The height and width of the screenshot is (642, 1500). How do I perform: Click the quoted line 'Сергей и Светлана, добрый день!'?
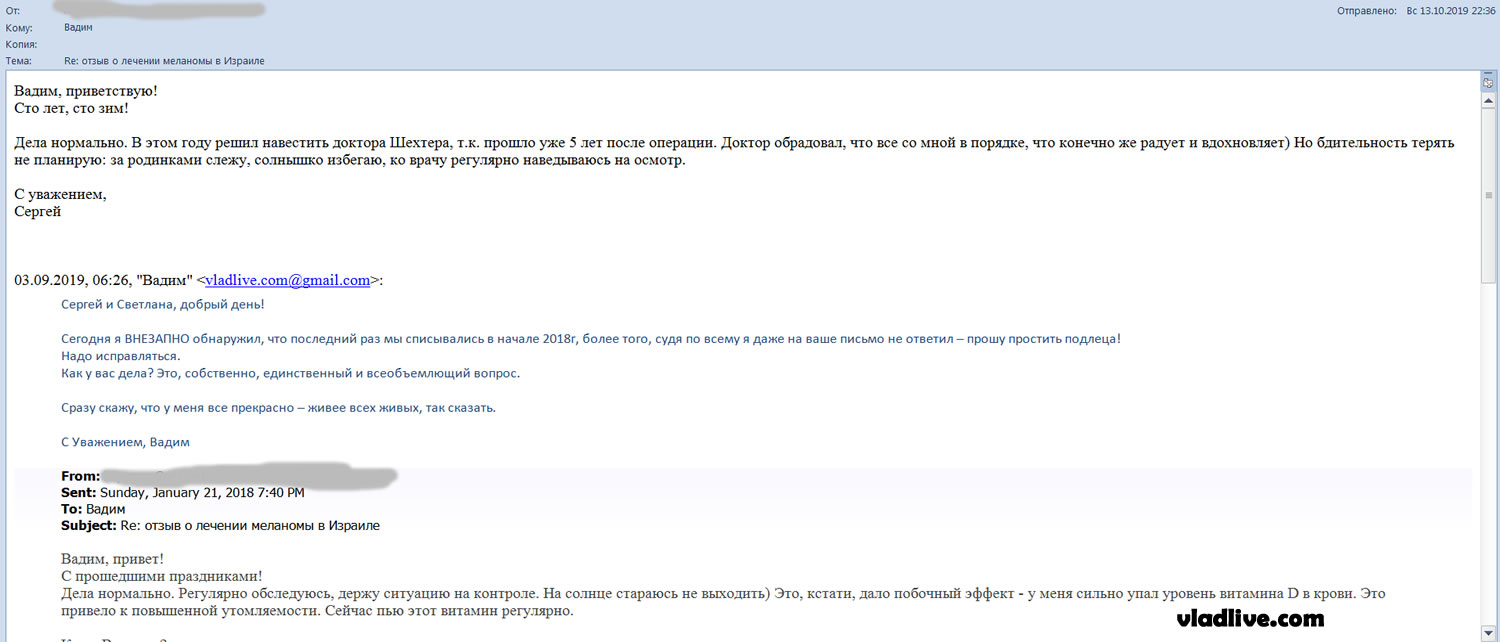tap(163, 304)
